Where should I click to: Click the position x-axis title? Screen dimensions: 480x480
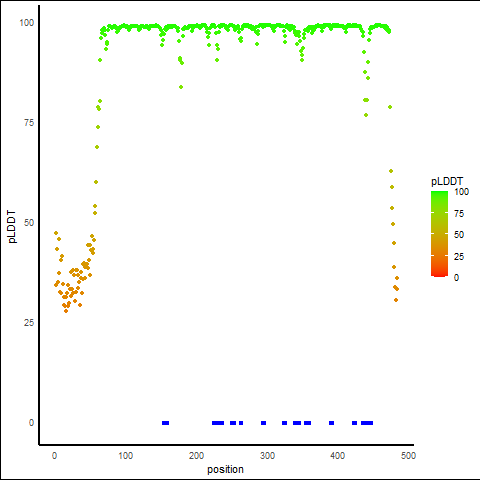tap(225, 469)
